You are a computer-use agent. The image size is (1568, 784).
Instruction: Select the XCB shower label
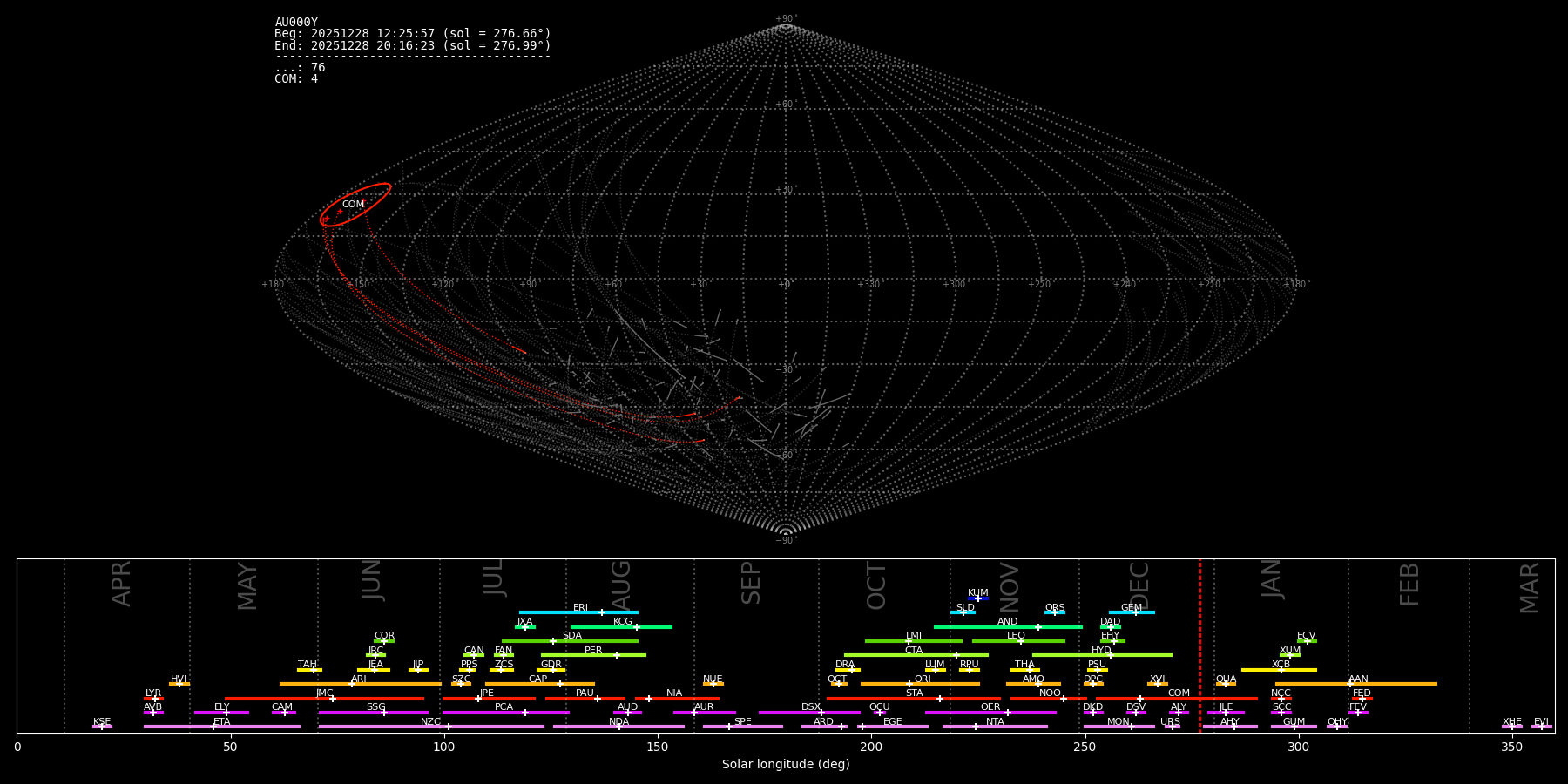click(x=1281, y=665)
